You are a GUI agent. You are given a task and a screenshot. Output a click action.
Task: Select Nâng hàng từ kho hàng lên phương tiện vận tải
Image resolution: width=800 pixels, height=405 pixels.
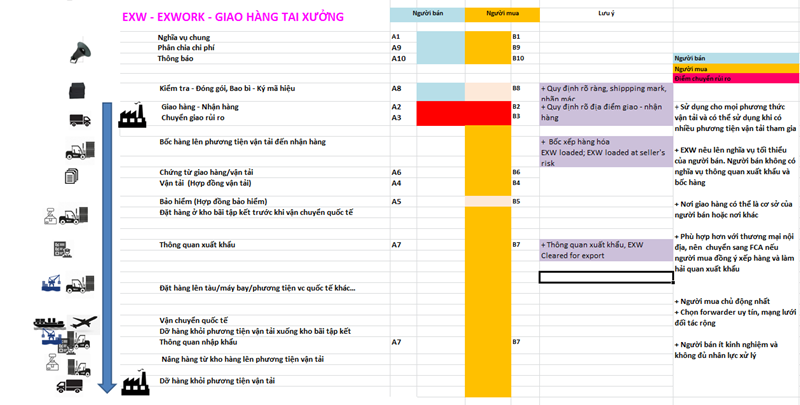coord(243,360)
